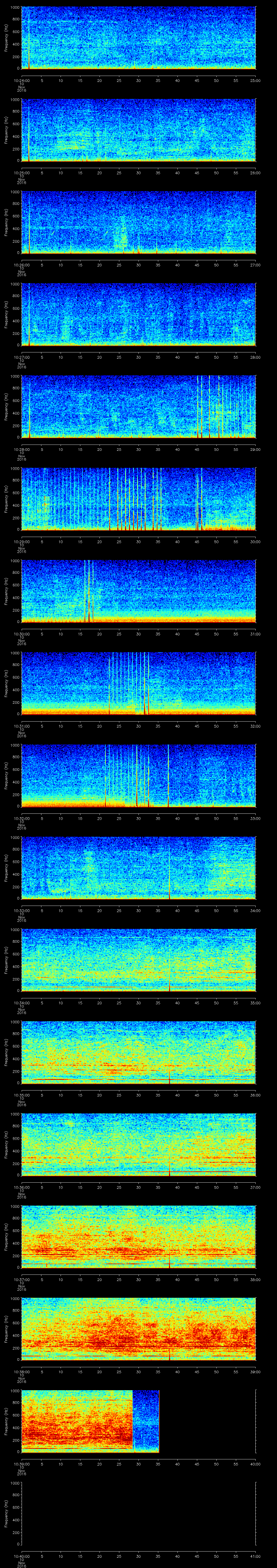277x1568 pixels.
Task: Click the '10:36:00' start time label
Action: tap(21, 1187)
